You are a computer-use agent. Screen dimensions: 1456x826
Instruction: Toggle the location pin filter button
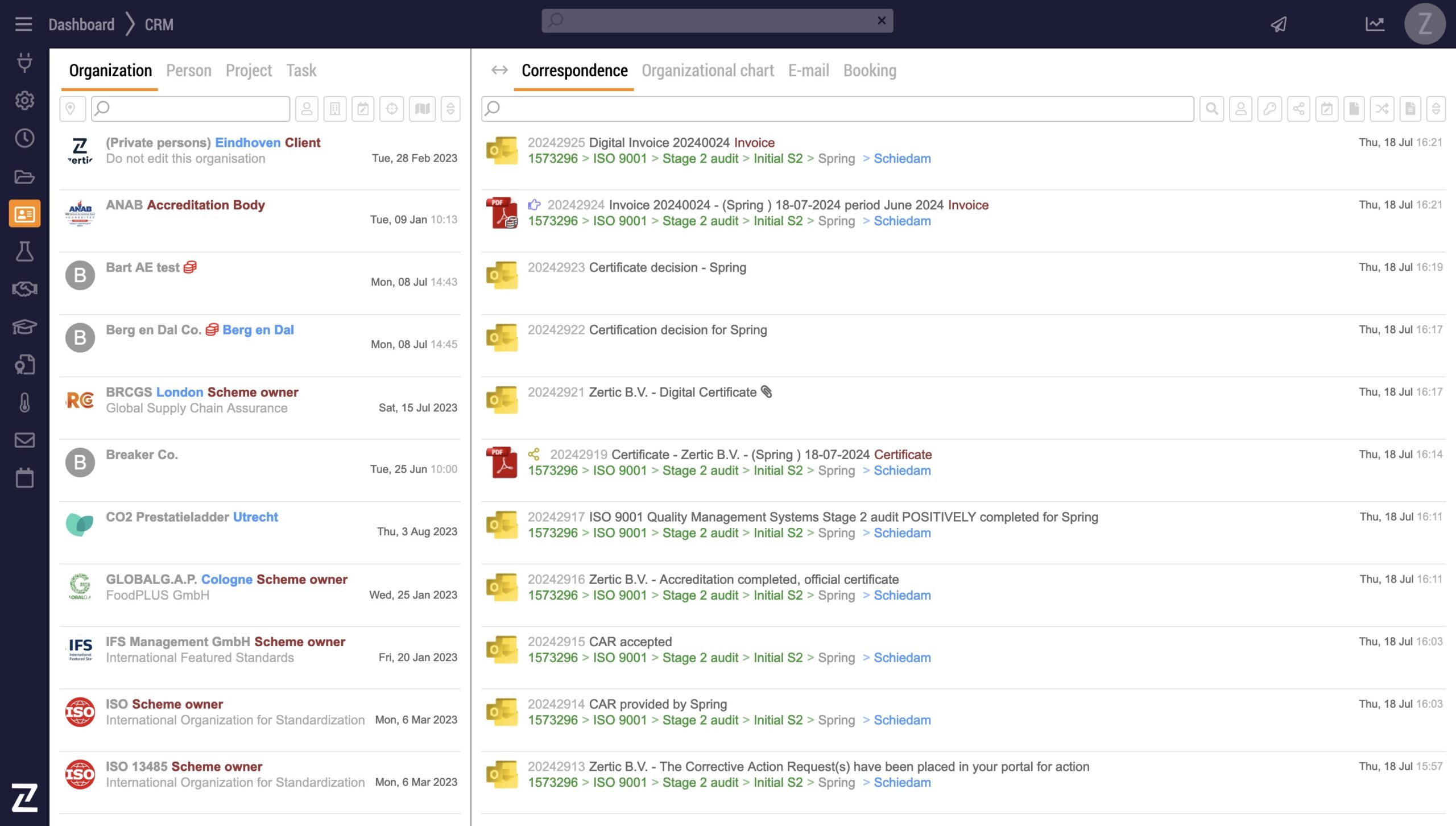[72, 109]
